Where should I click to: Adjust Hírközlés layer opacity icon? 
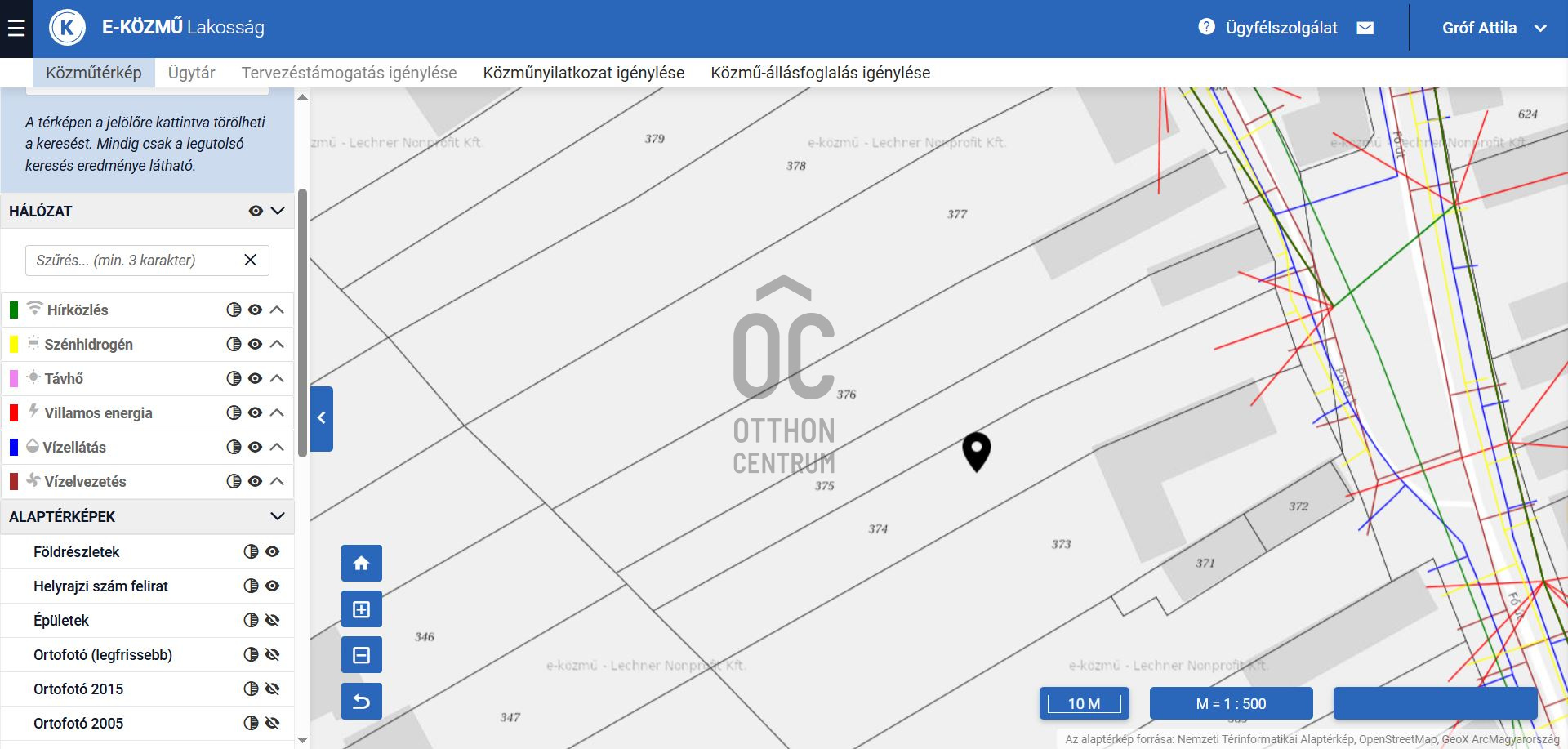click(x=234, y=310)
